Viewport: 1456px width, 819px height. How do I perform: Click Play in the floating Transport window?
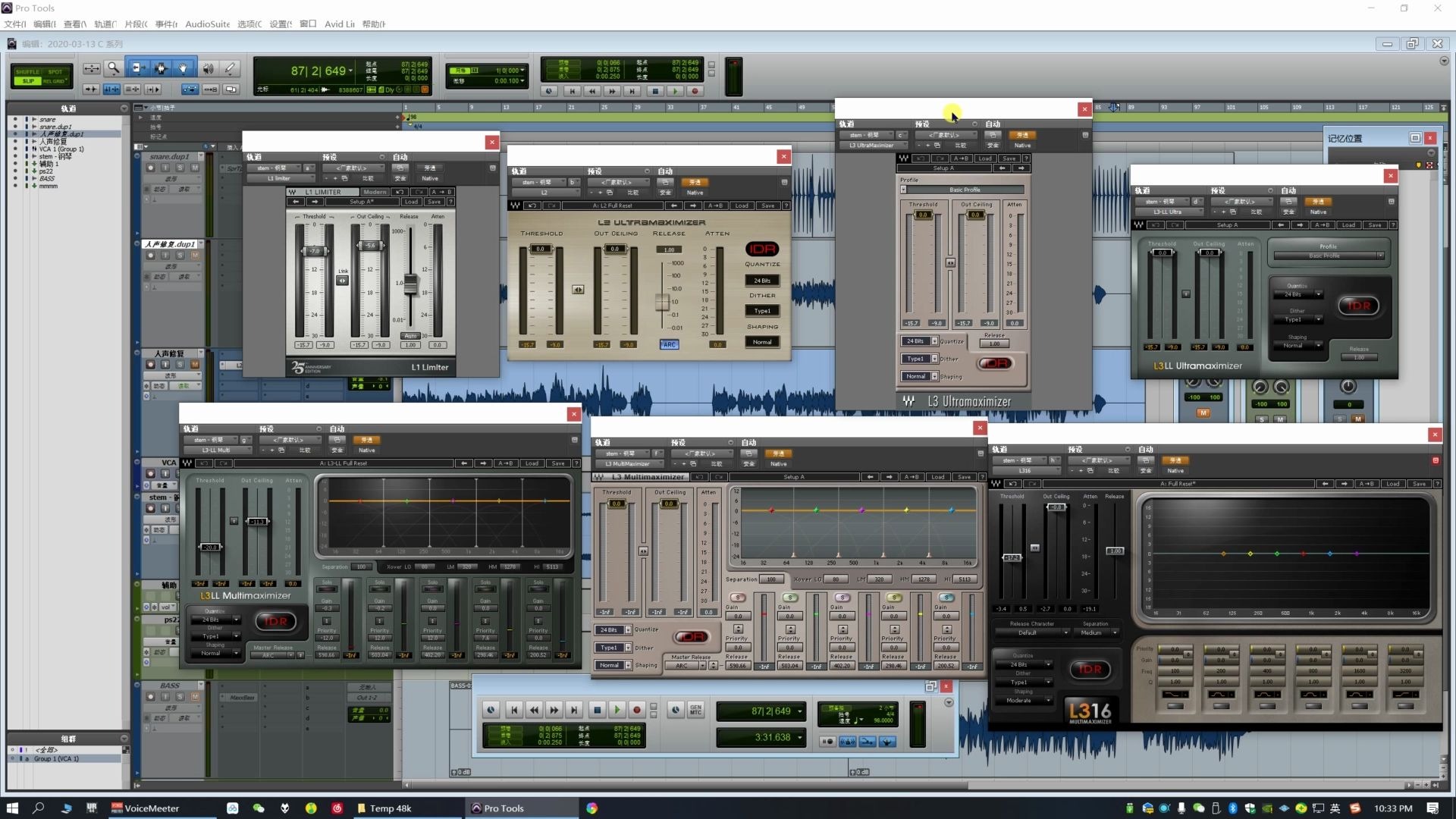tap(617, 710)
